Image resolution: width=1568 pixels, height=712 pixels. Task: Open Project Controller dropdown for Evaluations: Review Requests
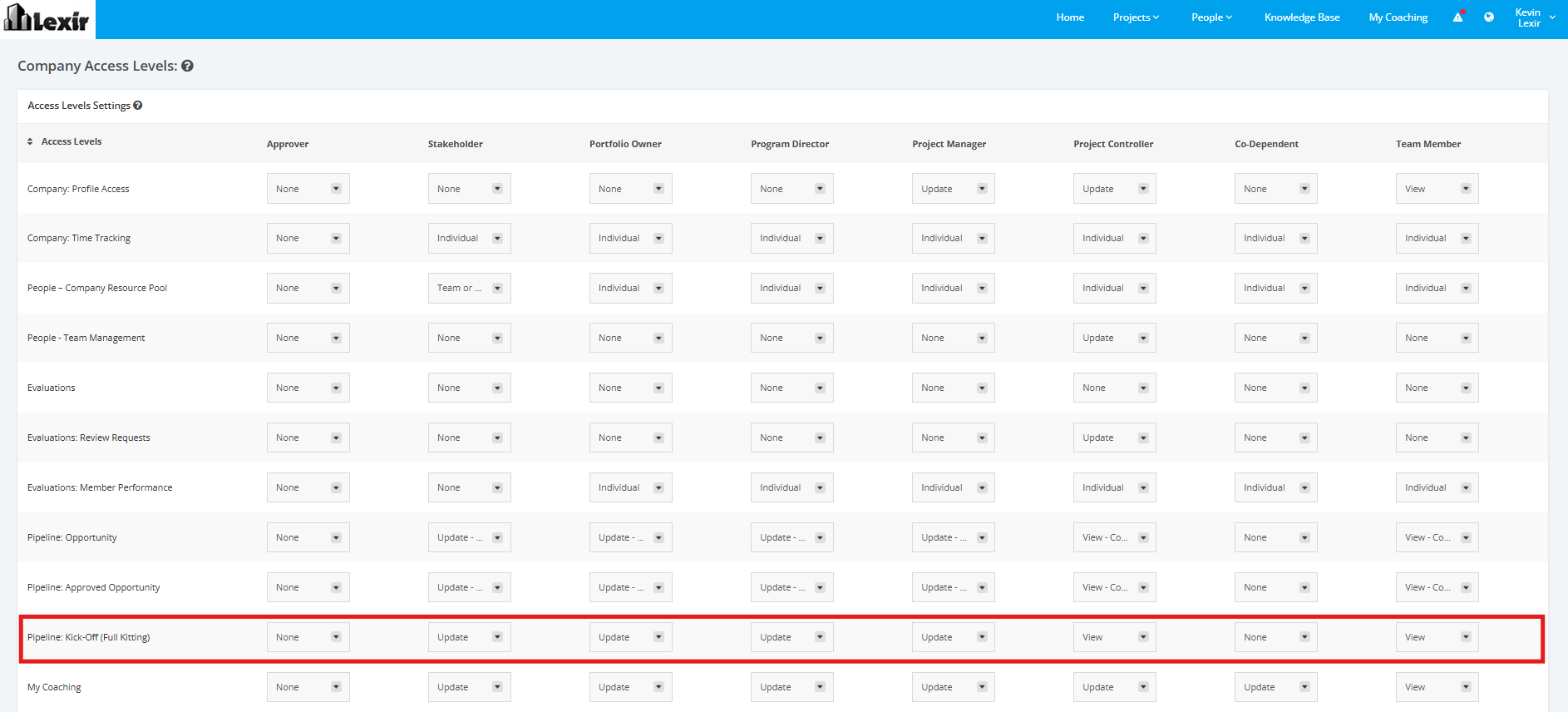click(x=1115, y=438)
